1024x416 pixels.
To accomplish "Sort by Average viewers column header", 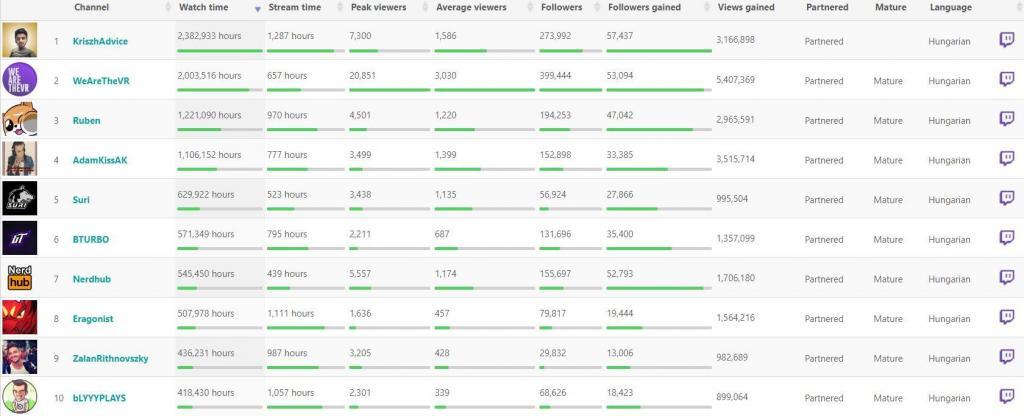I will tap(471, 8).
